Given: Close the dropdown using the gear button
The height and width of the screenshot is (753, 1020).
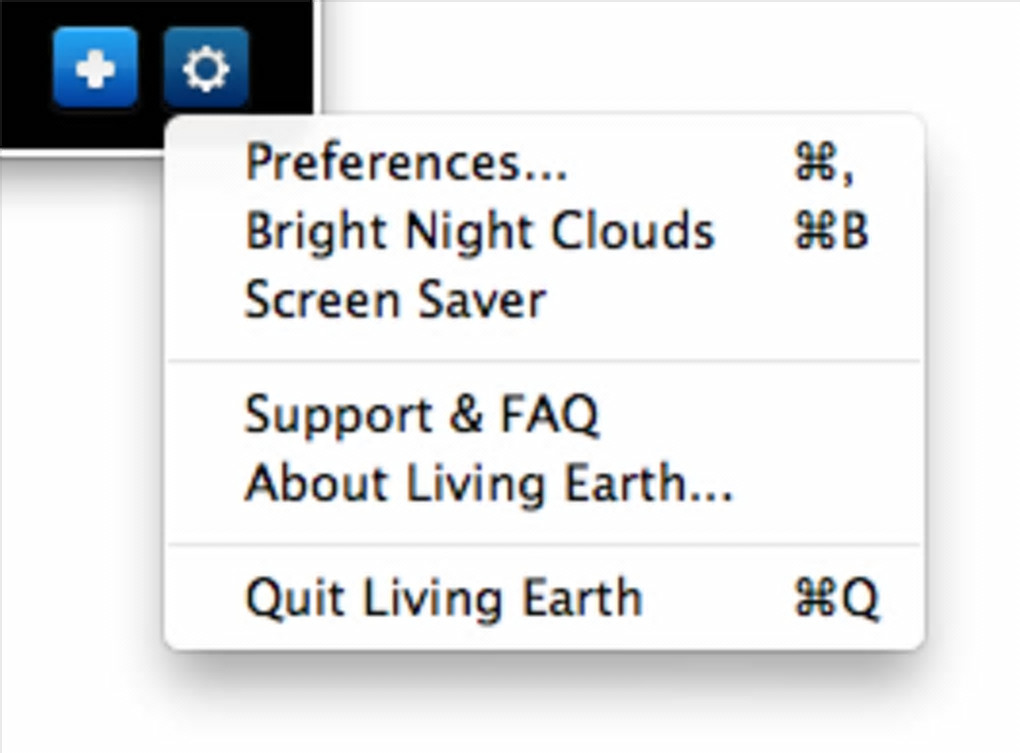Looking at the screenshot, I should (206, 67).
